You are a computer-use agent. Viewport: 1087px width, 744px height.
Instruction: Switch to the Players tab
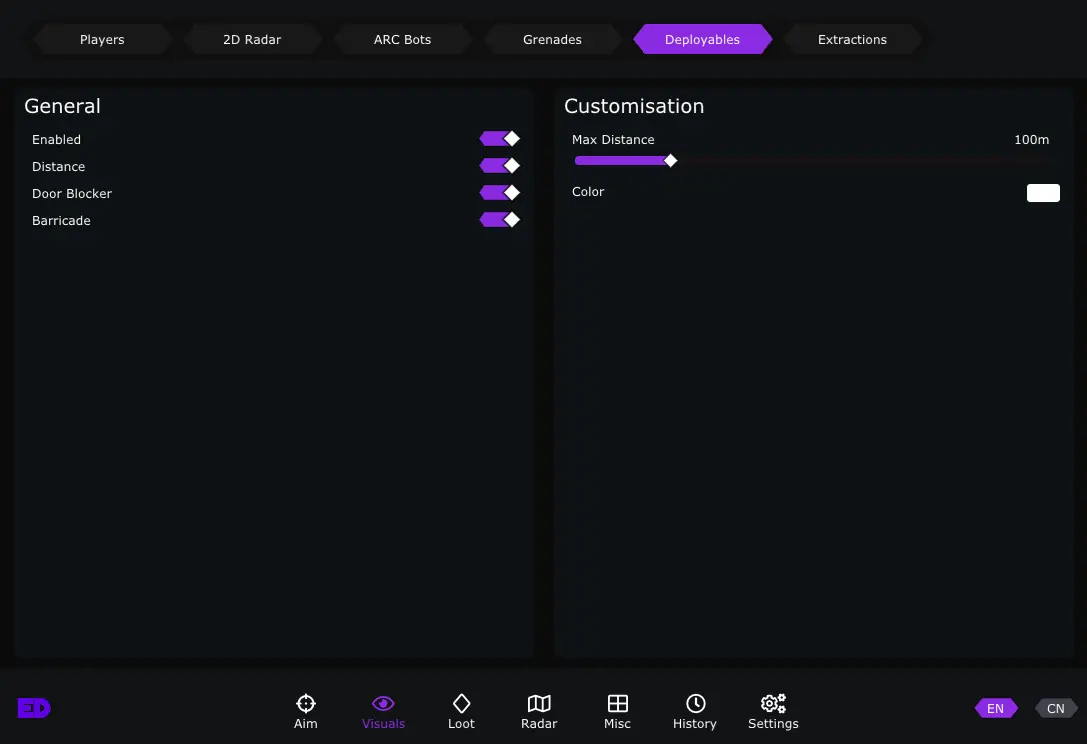[x=102, y=40]
